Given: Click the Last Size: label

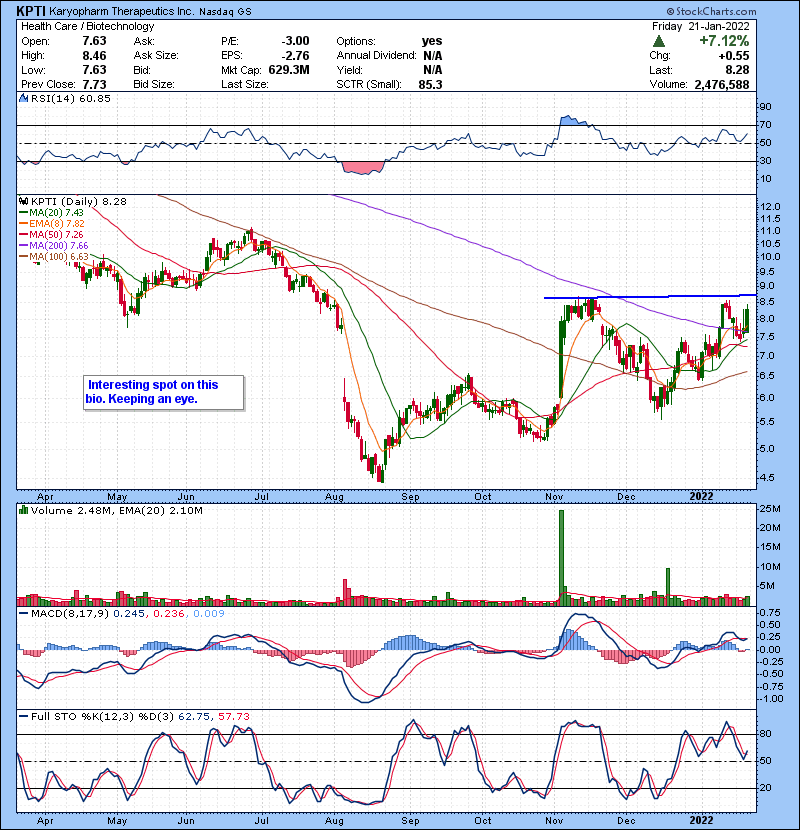Looking at the screenshot, I should tap(245, 85).
